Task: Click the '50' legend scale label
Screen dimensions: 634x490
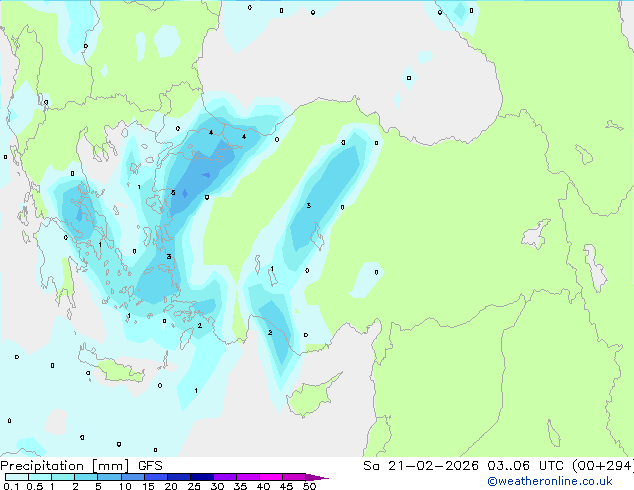Action: point(309,486)
